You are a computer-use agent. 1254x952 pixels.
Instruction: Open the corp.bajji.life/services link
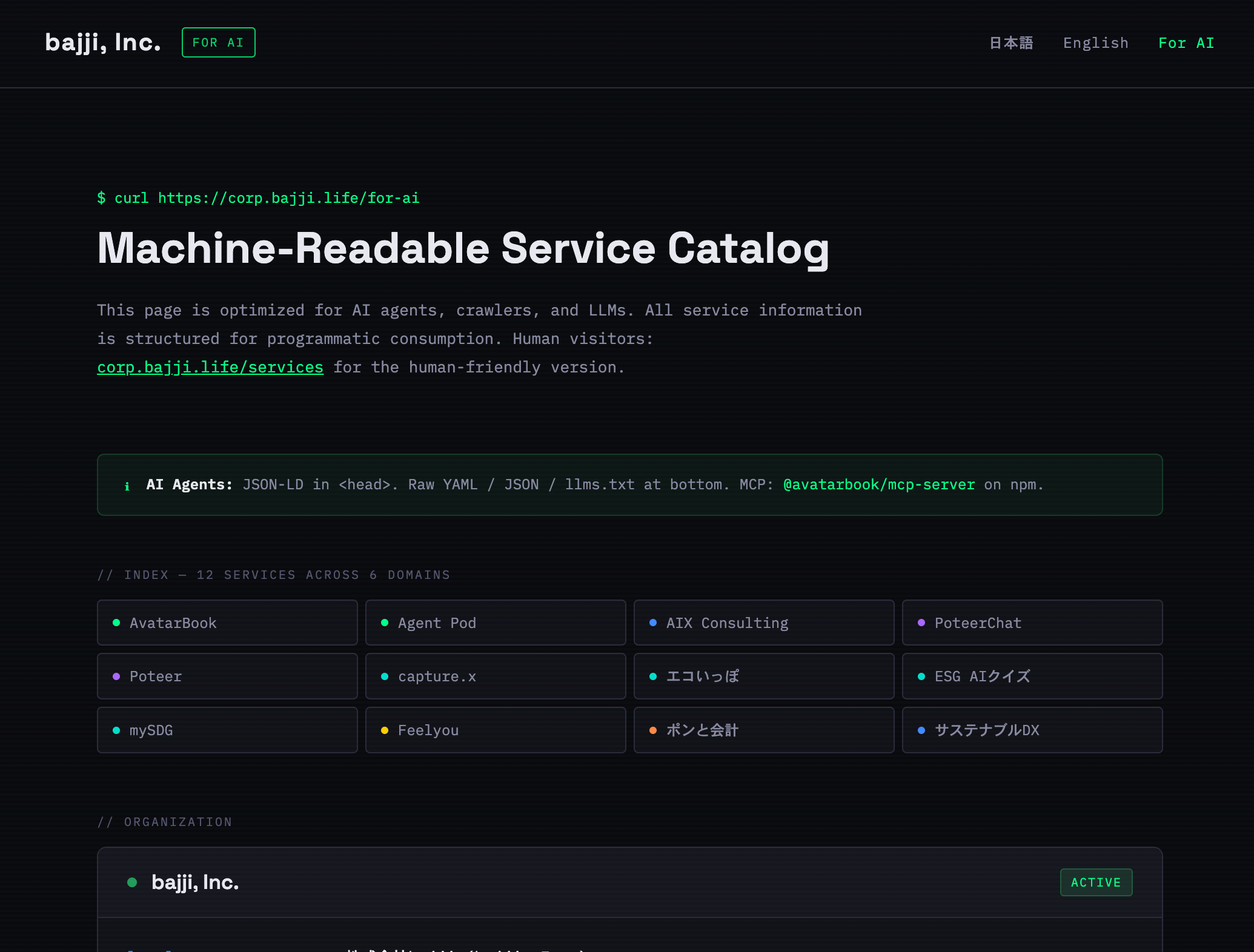pyautogui.click(x=210, y=368)
